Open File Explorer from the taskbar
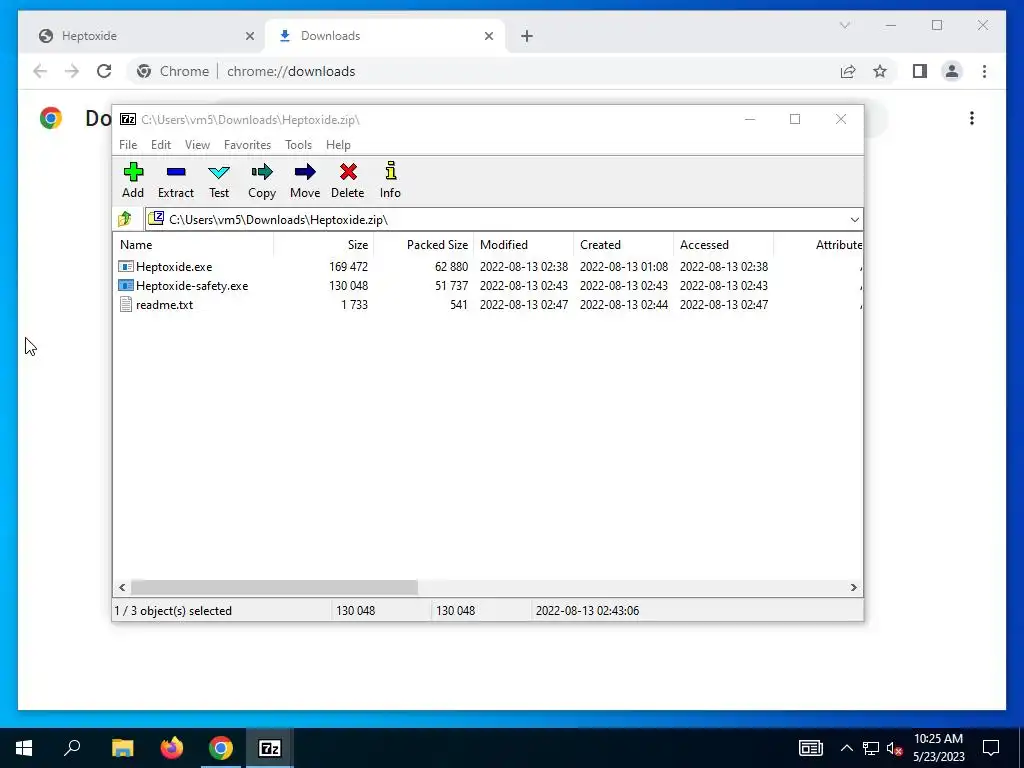 click(x=122, y=748)
